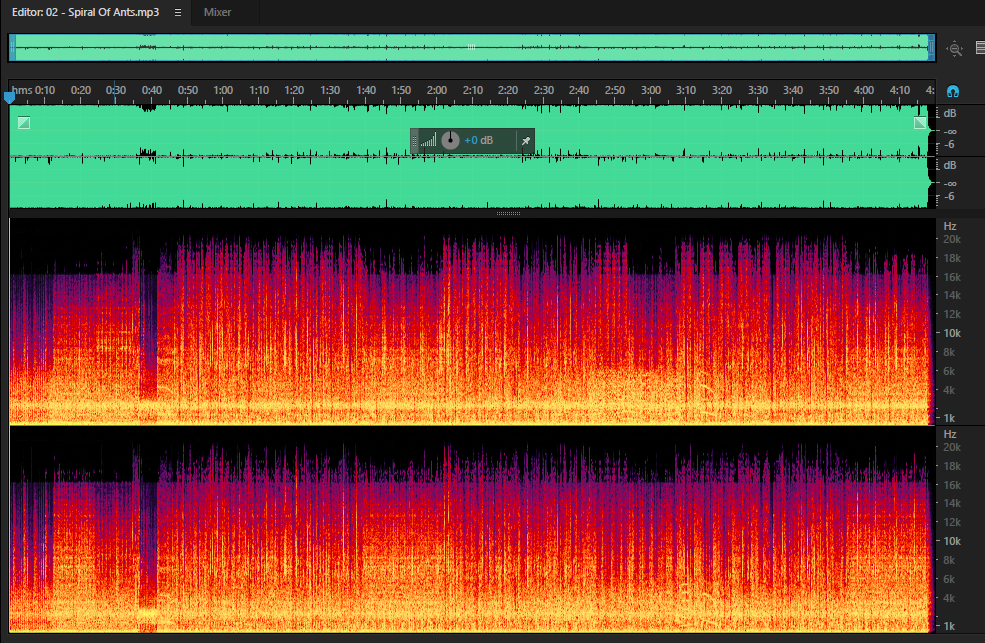
Task: Click the right handle of overview navigator
Action: tap(932, 47)
